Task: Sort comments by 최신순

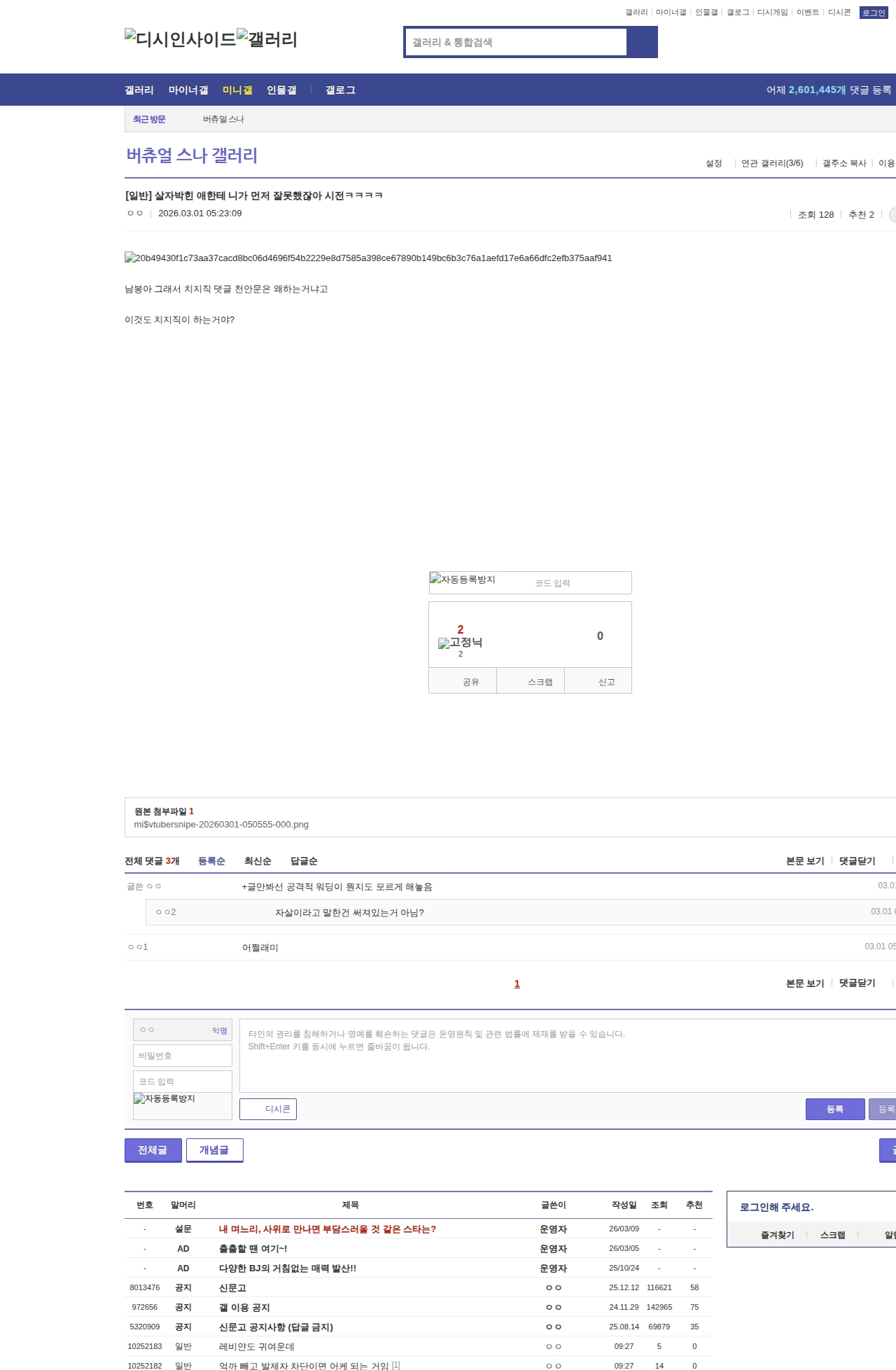Action: 258,861
